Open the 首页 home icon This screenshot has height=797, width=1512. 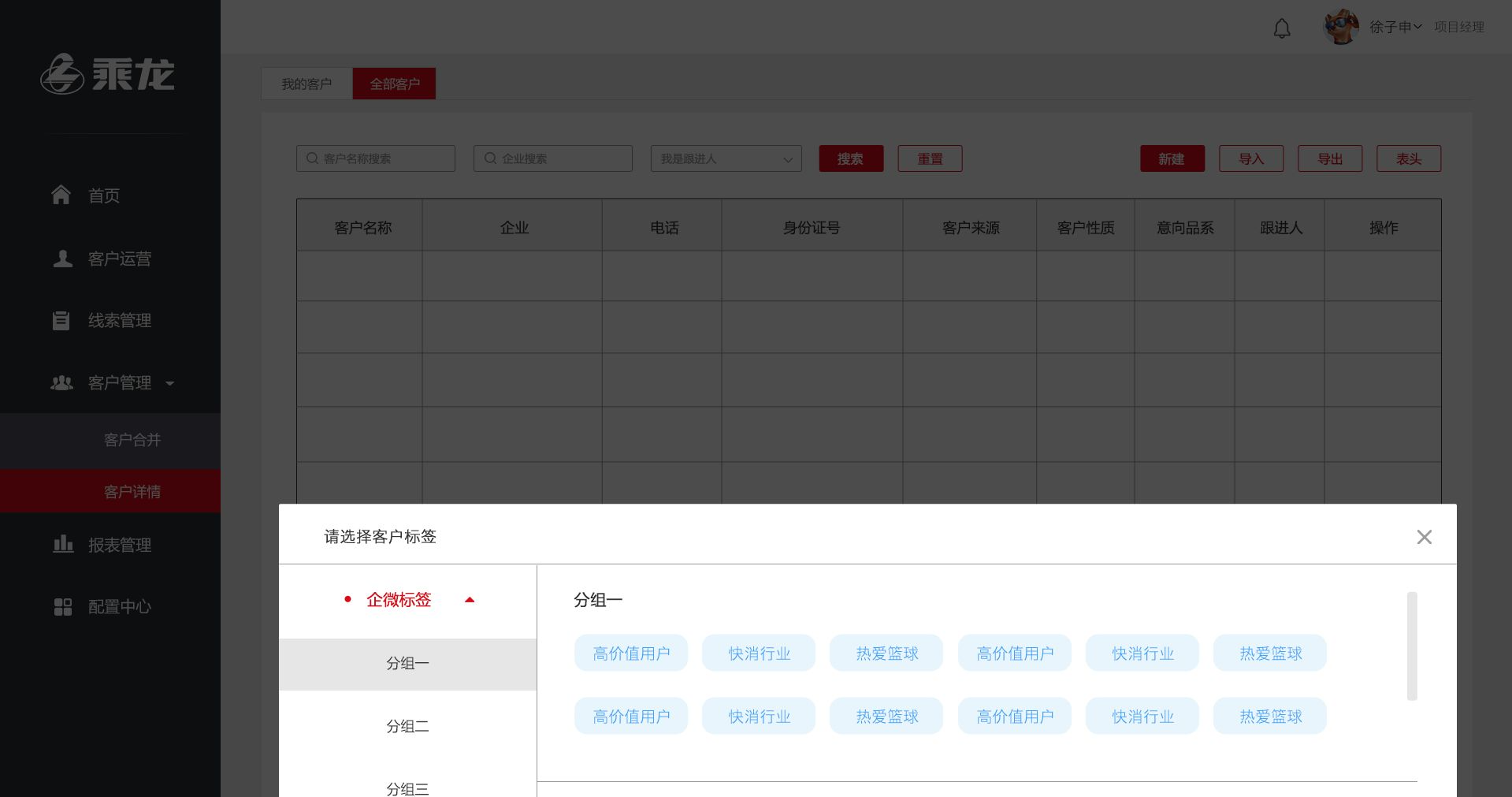tap(61, 195)
